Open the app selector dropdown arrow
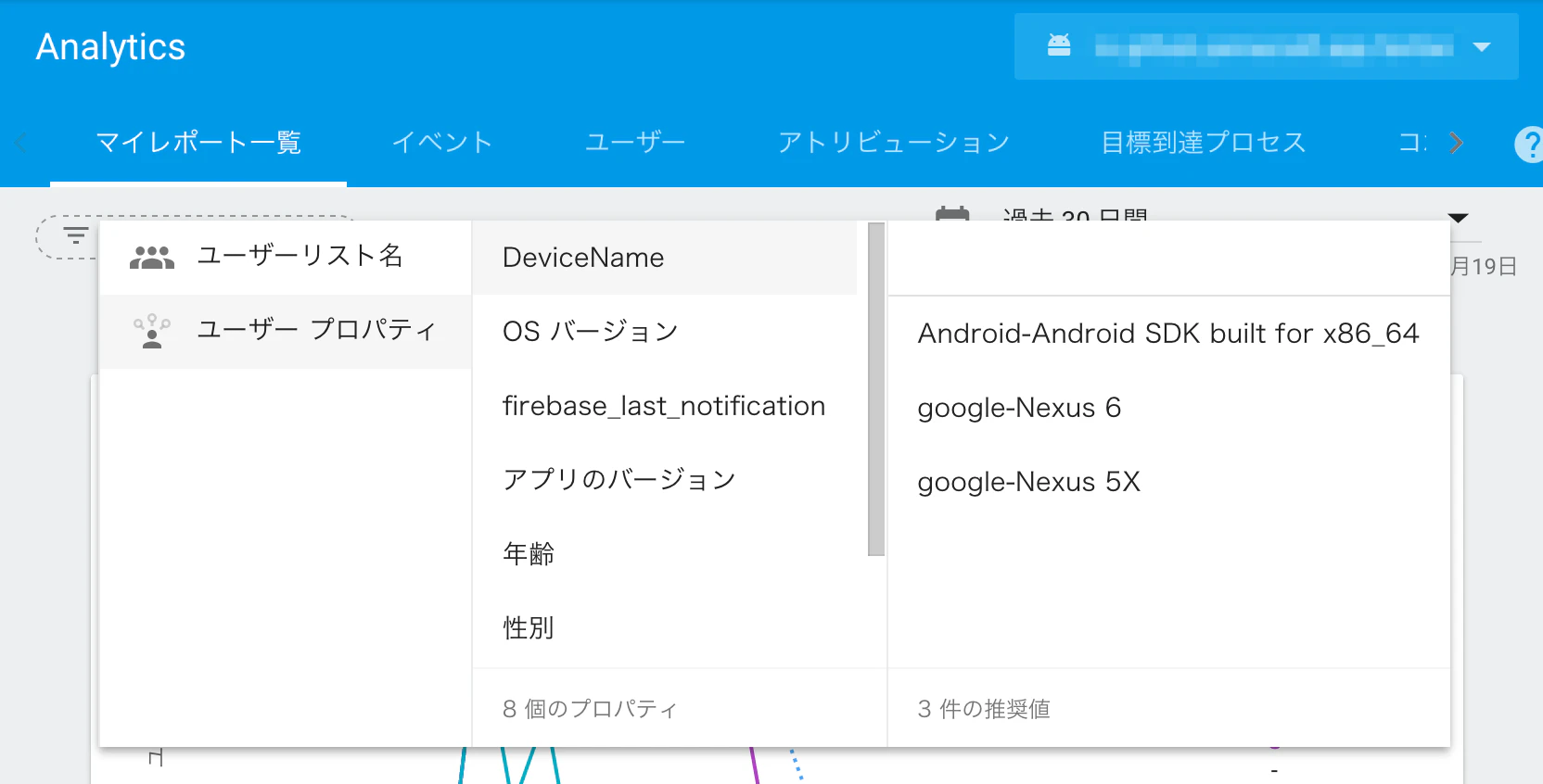1543x784 pixels. point(1482,46)
